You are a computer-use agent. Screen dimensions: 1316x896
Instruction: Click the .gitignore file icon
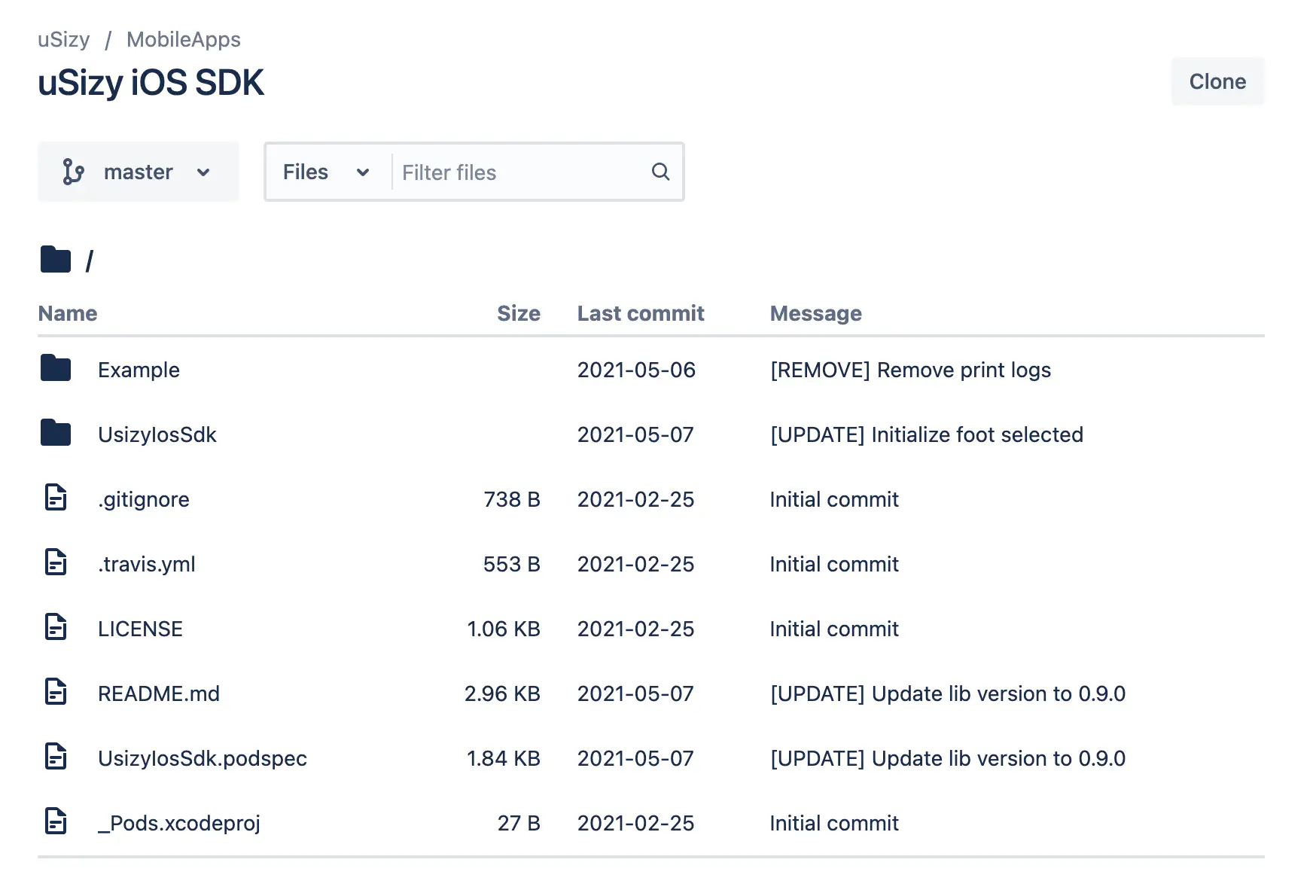[x=56, y=498]
